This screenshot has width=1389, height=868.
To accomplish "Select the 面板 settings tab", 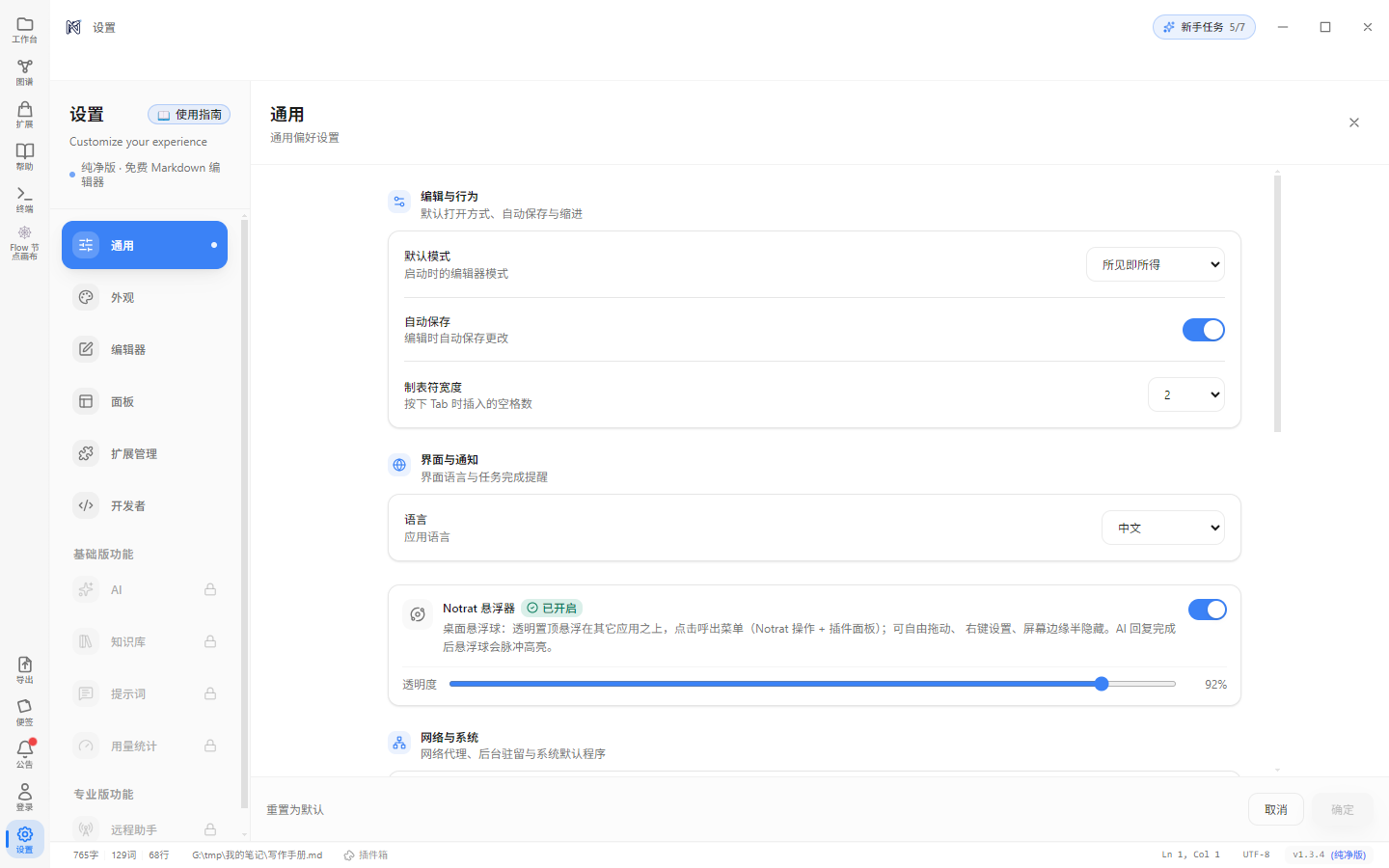I will coord(145,401).
